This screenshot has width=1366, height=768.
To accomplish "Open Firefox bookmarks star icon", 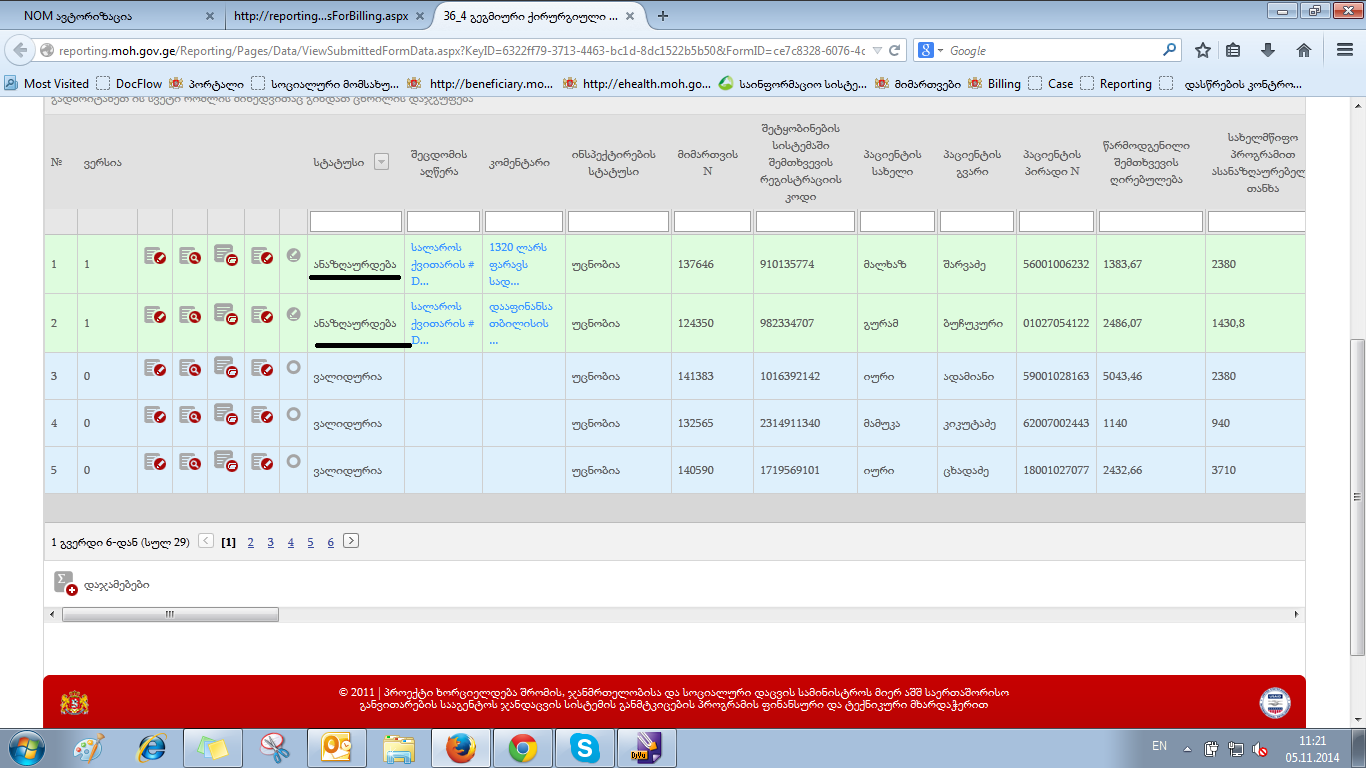I will coord(1203,50).
